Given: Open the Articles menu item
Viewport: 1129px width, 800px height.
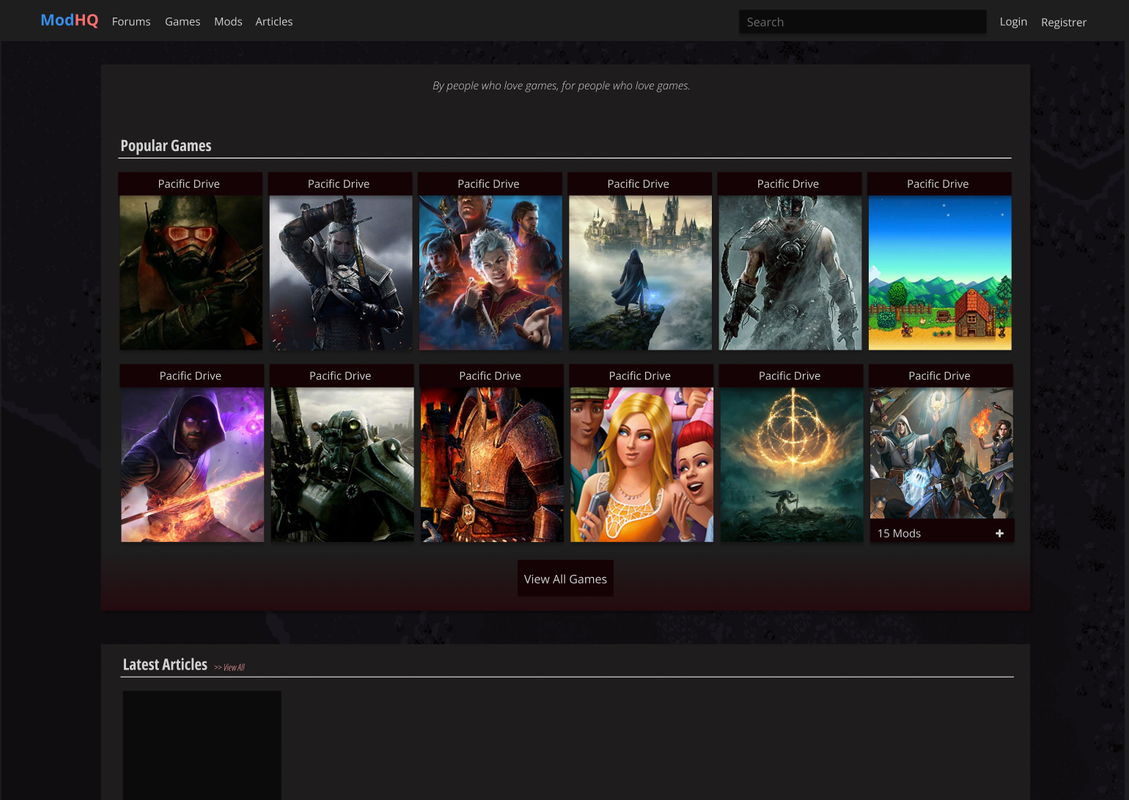Looking at the screenshot, I should (274, 22).
